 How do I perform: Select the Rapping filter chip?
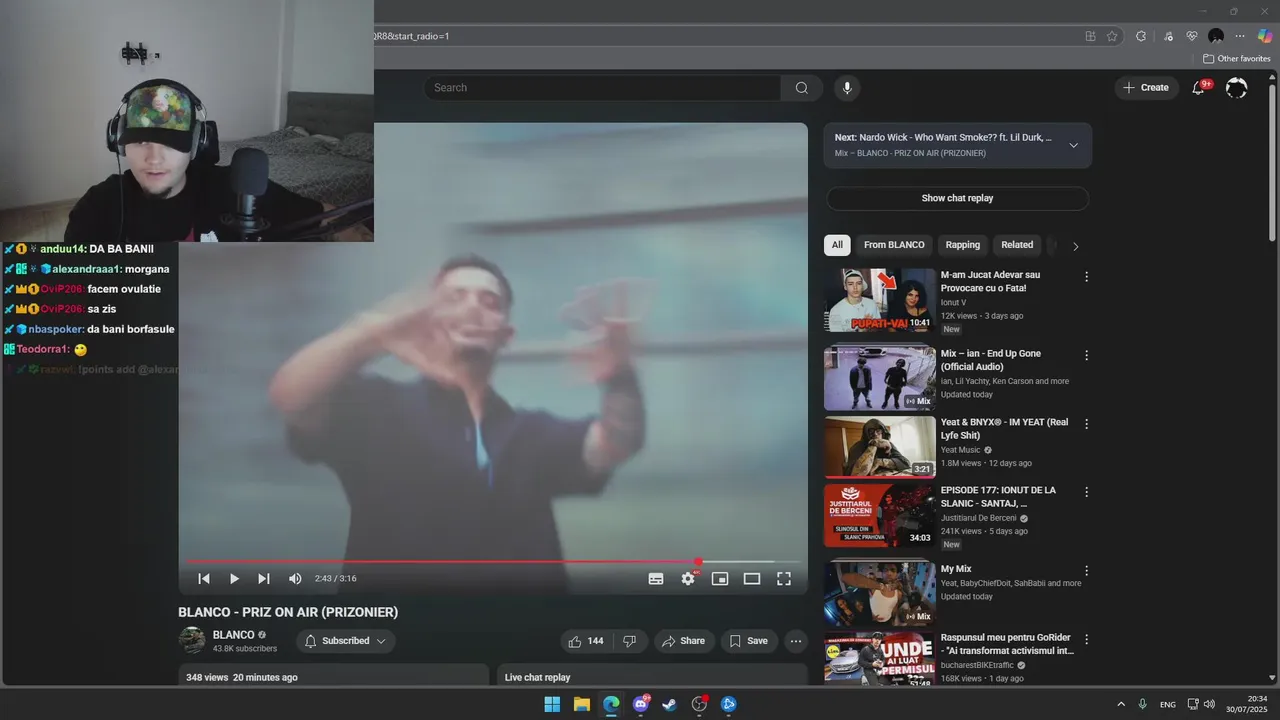[x=963, y=245]
